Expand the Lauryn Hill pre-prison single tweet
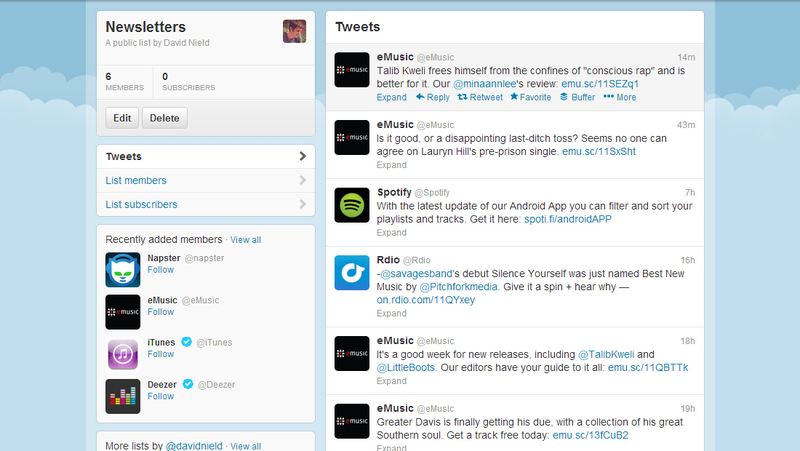 392,165
